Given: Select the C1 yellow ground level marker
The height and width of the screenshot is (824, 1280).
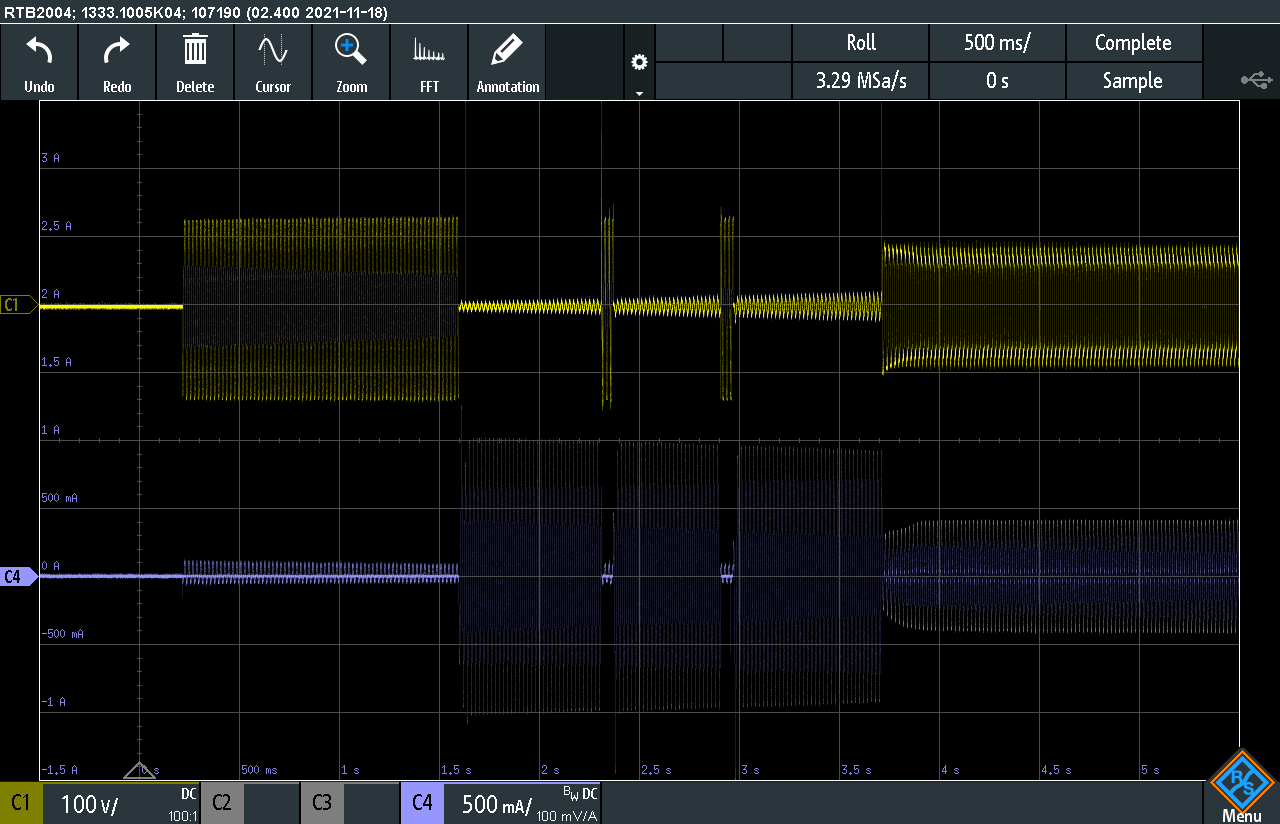Looking at the screenshot, I should [17, 305].
